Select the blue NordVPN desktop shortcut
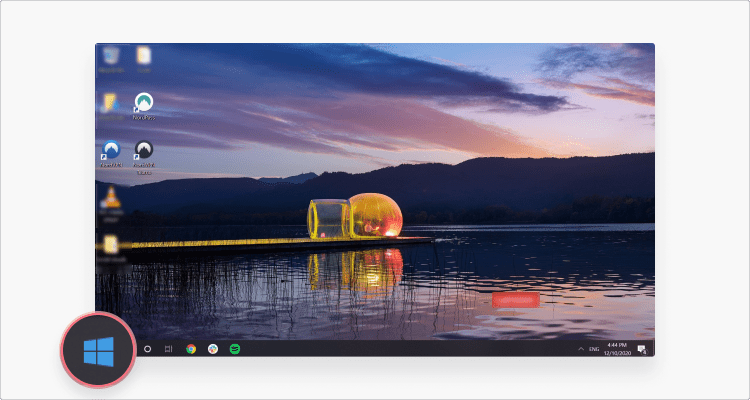Viewport: 750px width, 400px height. pos(111,154)
